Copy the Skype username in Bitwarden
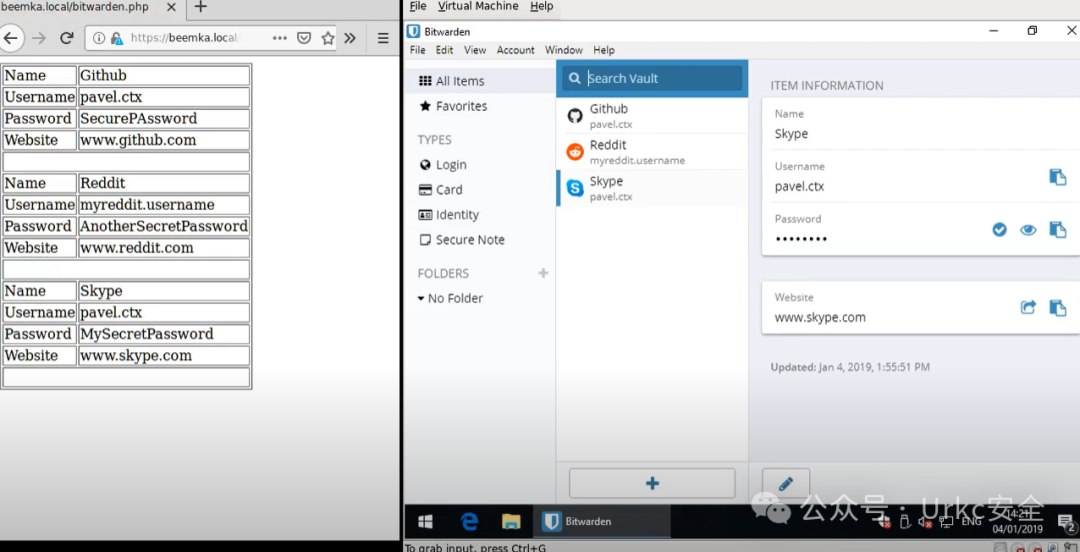This screenshot has width=1080, height=552. point(1057,177)
